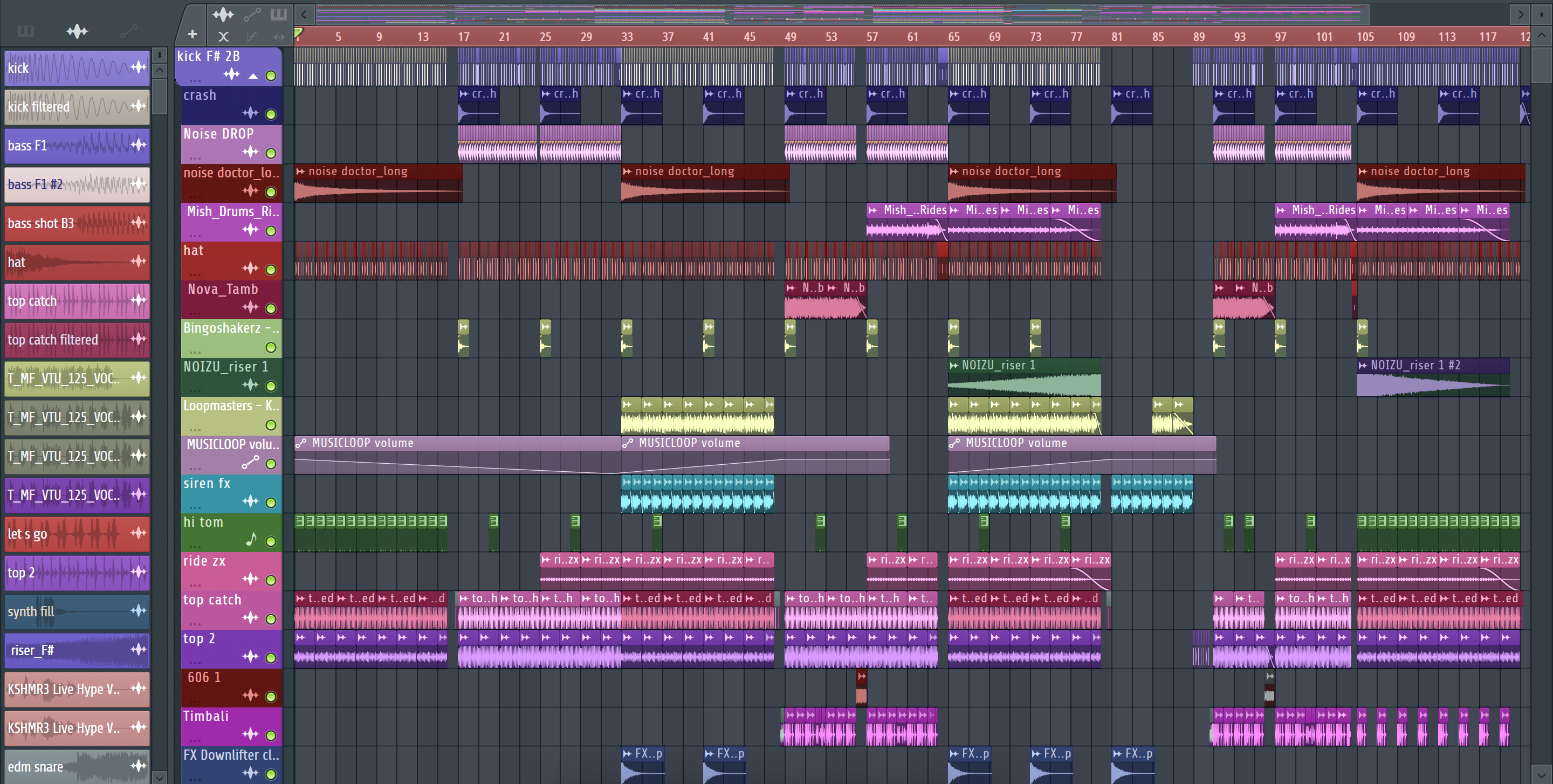1553x784 pixels.
Task: Open the kick F# 2B track options dots
Action: click(195, 80)
